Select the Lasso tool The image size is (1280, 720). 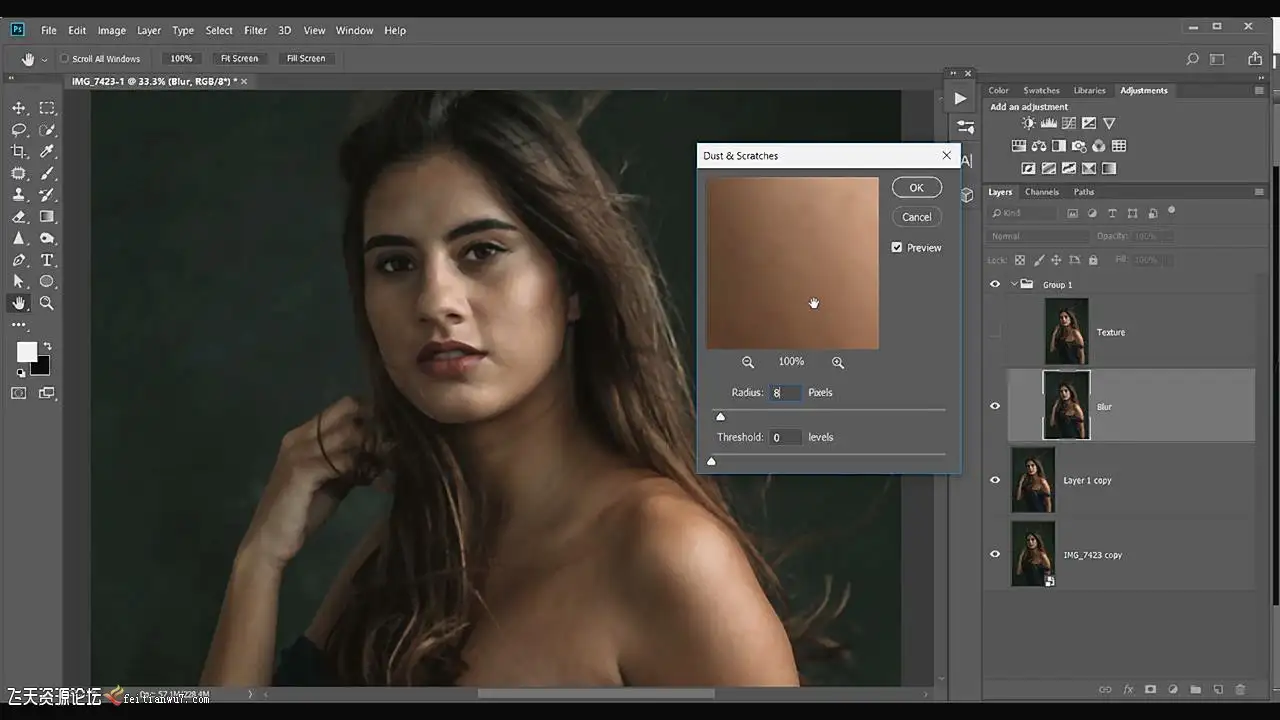point(18,130)
